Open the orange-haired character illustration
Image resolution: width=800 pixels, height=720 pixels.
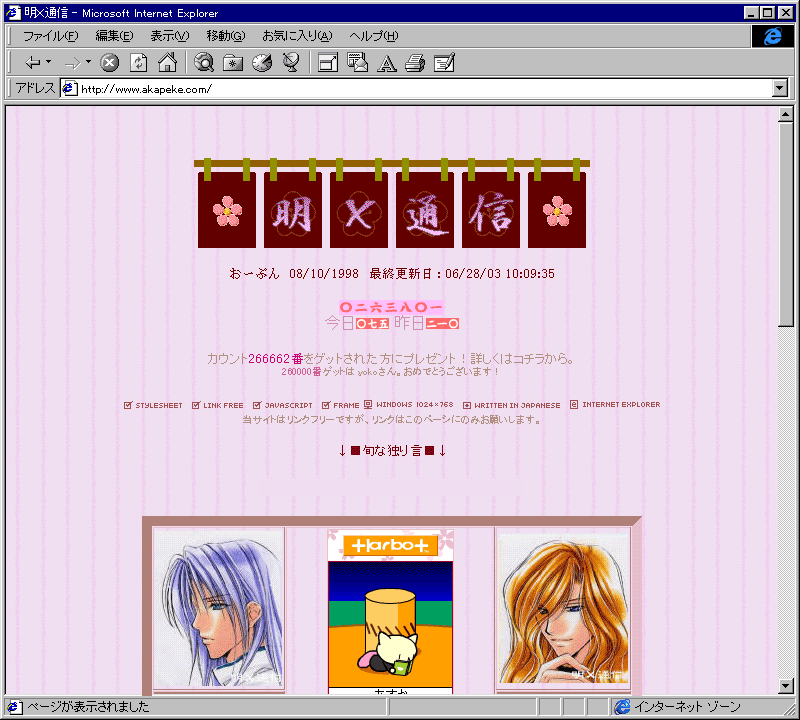point(563,608)
